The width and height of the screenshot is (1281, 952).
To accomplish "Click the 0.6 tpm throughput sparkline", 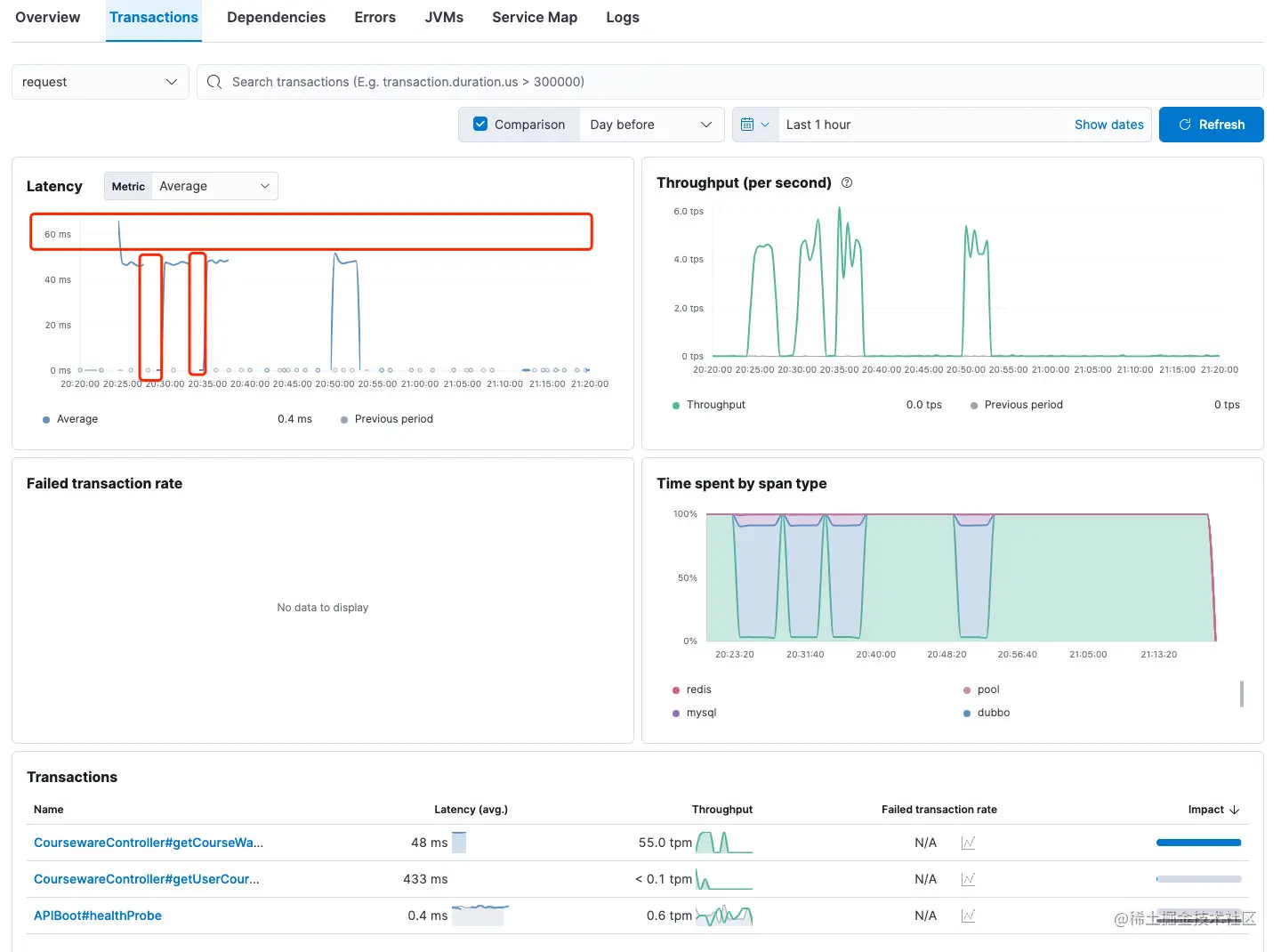I will point(724,916).
